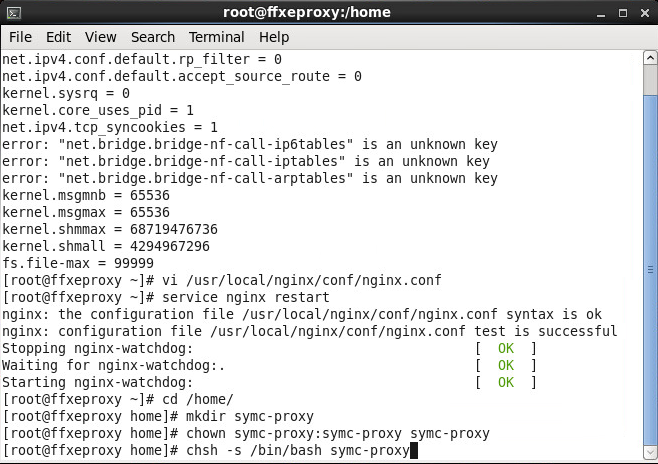Minimize the terminal window

coord(599,13)
